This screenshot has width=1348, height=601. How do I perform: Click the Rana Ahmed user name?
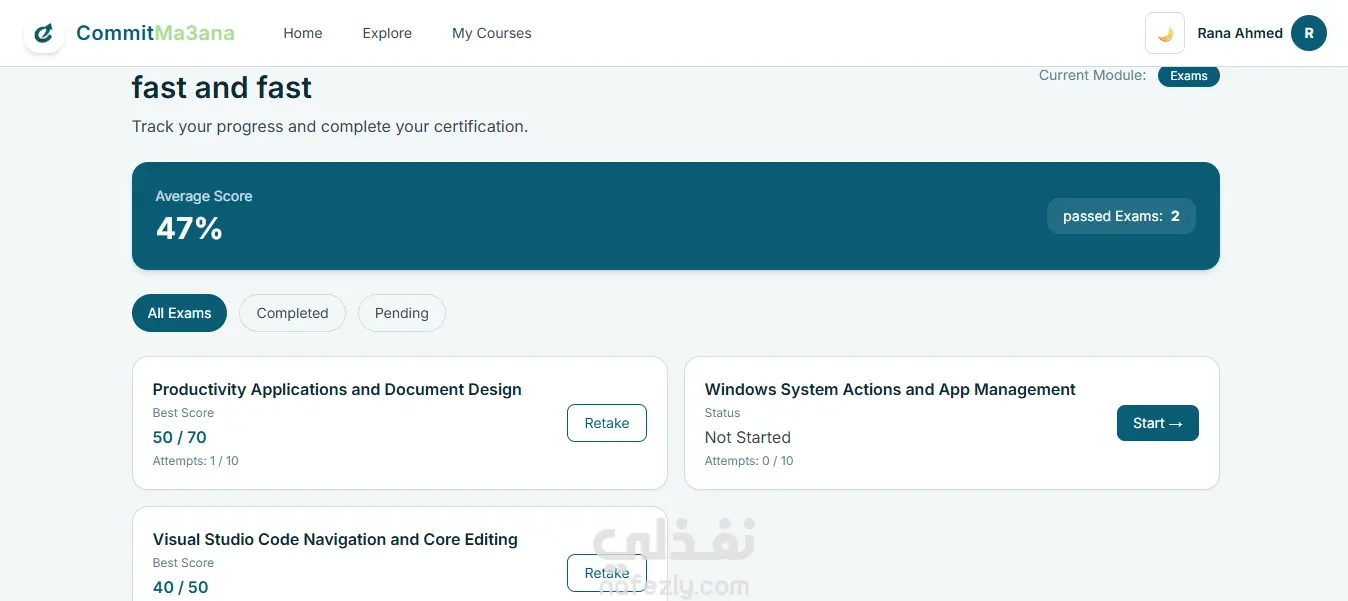click(x=1240, y=33)
